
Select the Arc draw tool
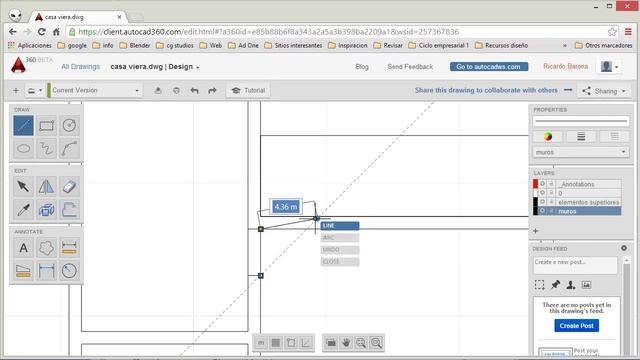tap(69, 149)
